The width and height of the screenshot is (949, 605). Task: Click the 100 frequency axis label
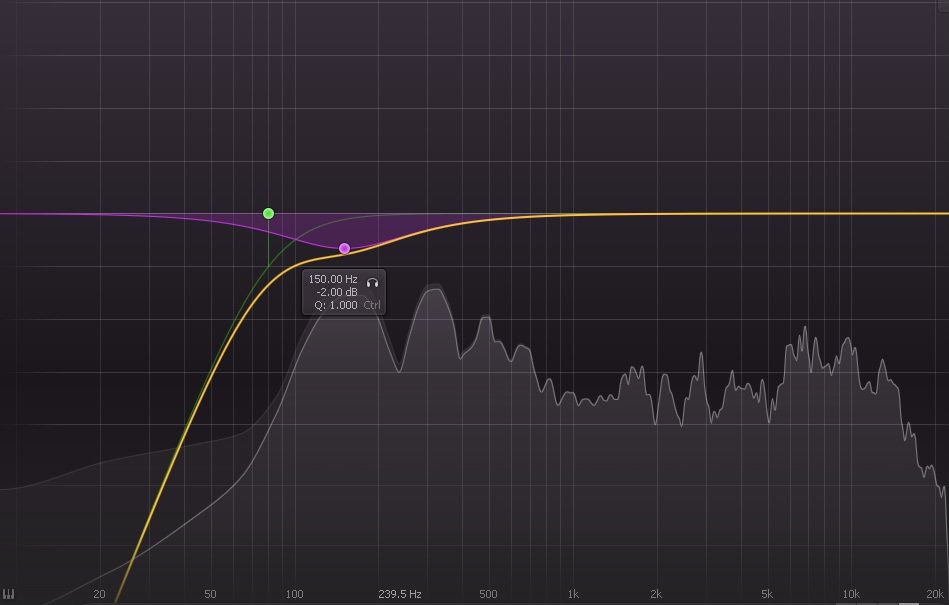coord(294,593)
